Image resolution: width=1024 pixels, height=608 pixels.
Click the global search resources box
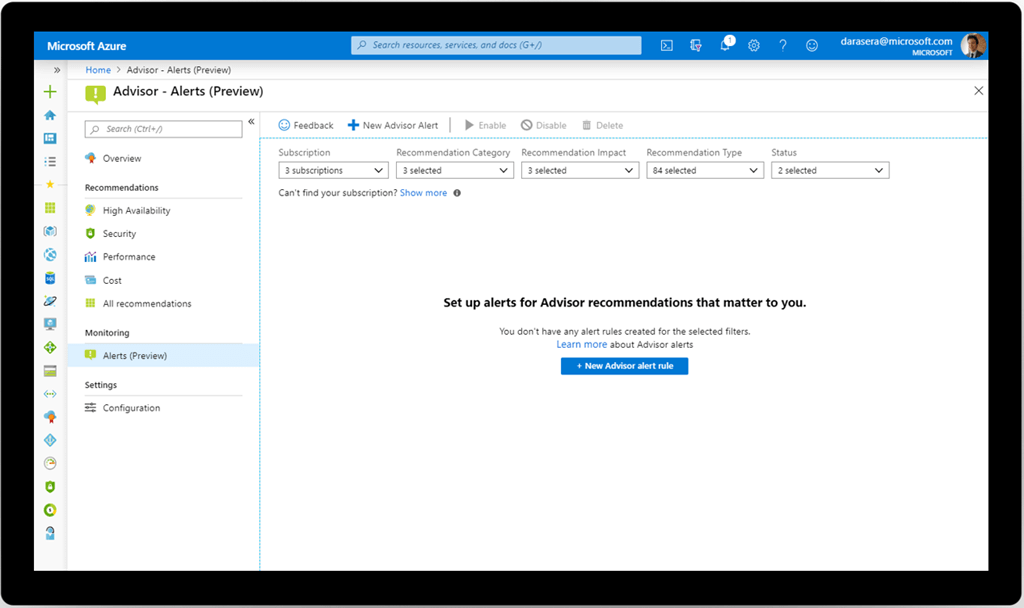coord(496,45)
